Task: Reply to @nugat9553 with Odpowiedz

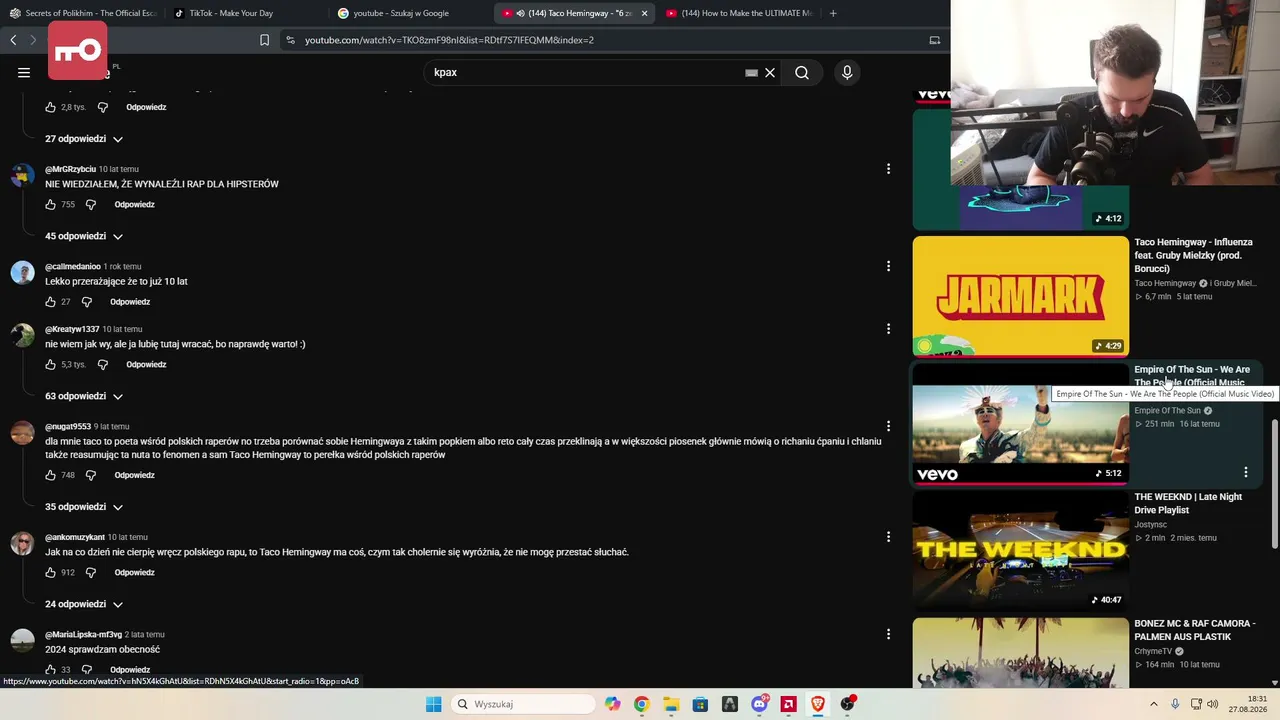Action: point(134,475)
